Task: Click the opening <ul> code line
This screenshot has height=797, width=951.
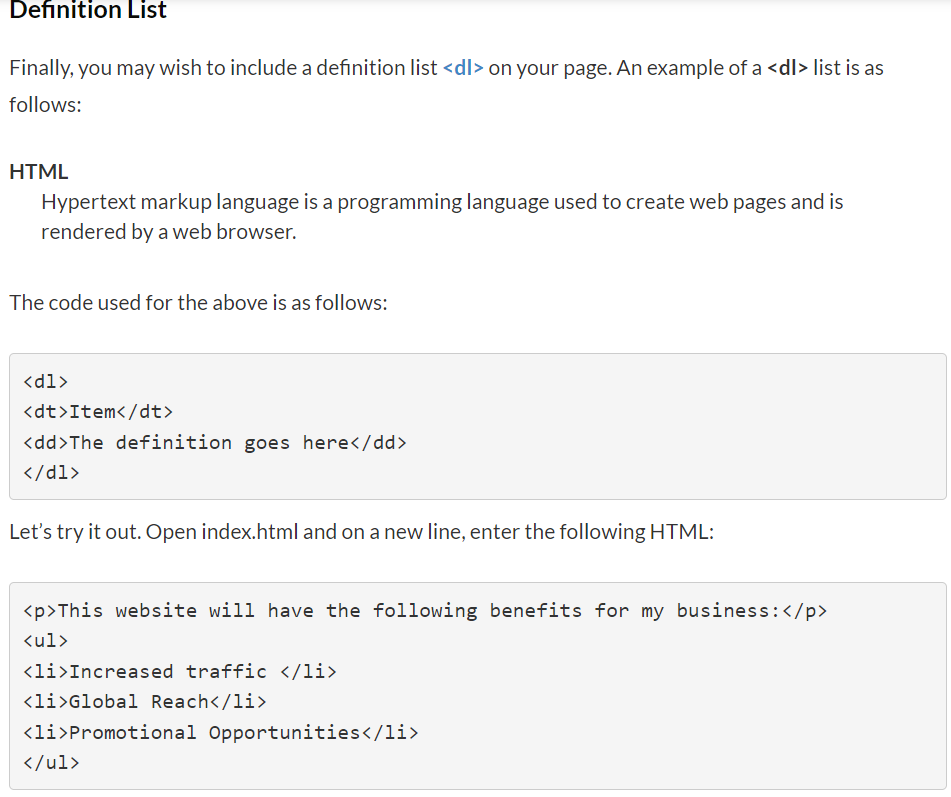Action: point(45,640)
